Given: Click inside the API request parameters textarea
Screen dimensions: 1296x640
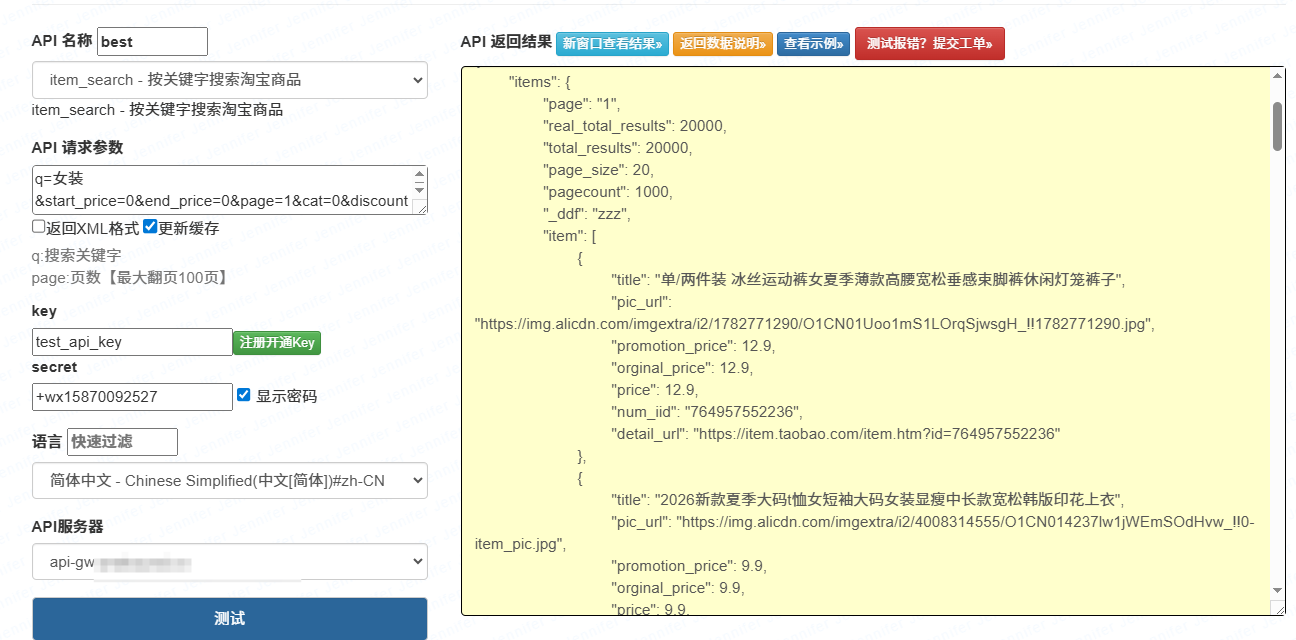Looking at the screenshot, I should 221,190.
